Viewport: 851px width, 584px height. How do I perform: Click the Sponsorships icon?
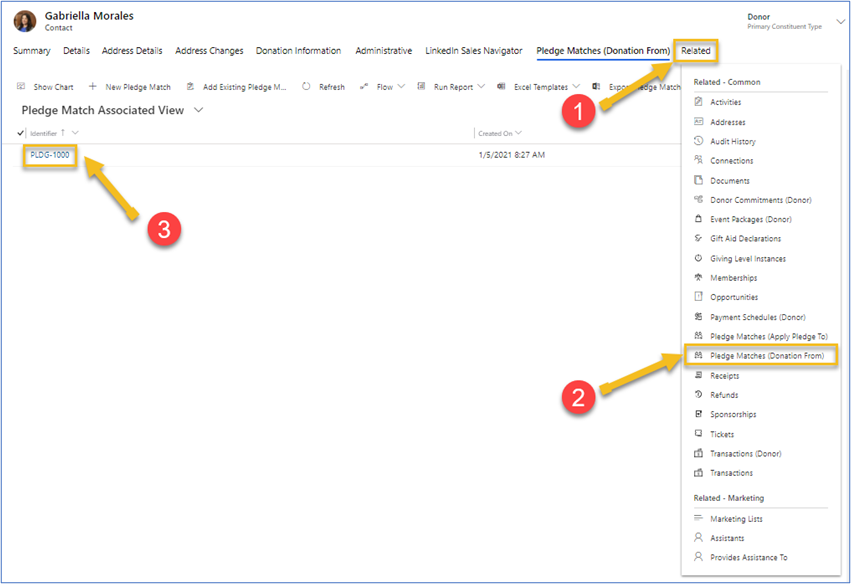point(698,414)
